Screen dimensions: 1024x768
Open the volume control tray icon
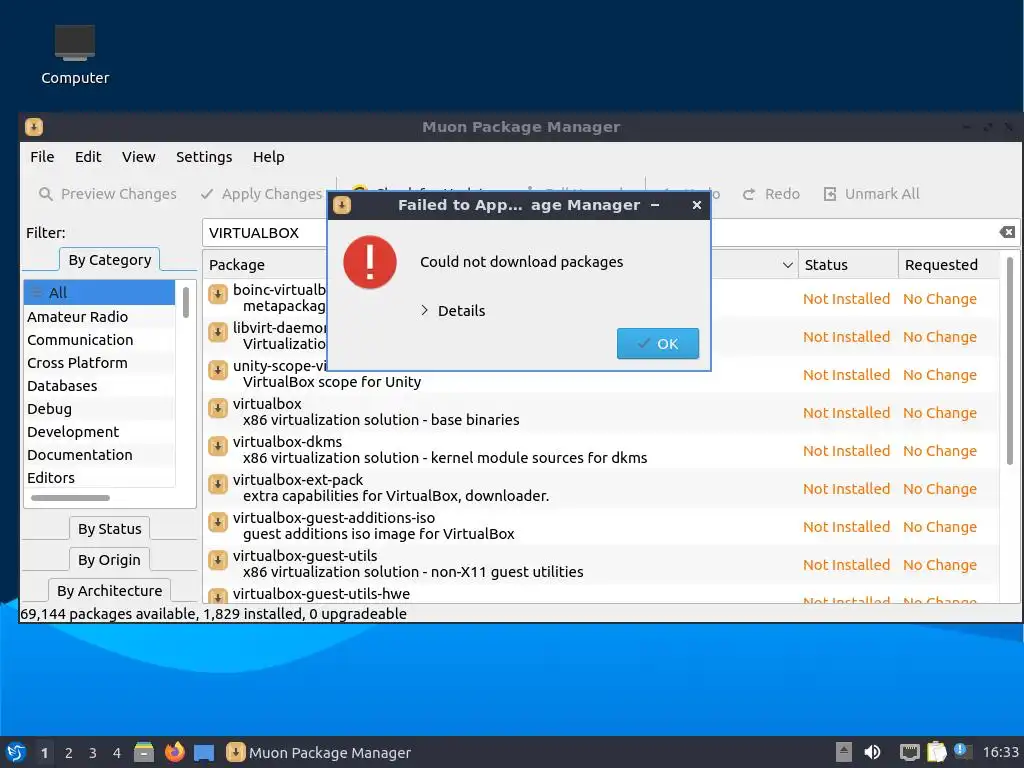pyautogui.click(x=872, y=752)
